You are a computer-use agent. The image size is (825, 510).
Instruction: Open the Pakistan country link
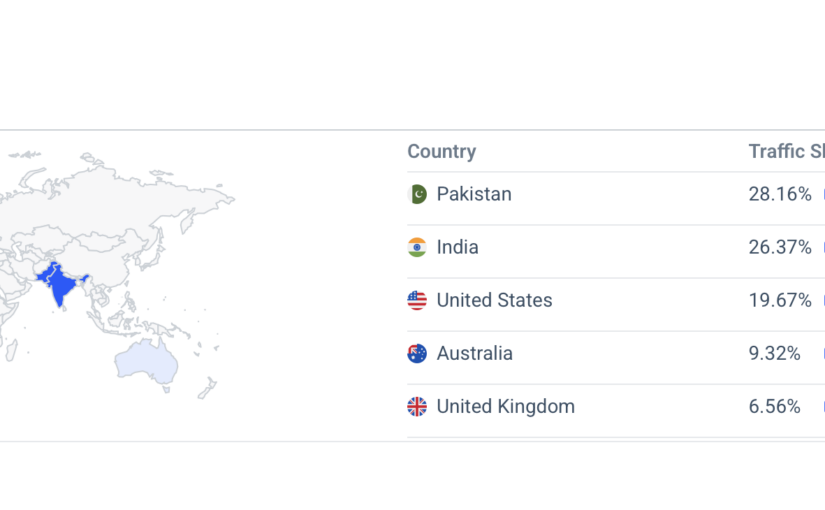coord(474,194)
